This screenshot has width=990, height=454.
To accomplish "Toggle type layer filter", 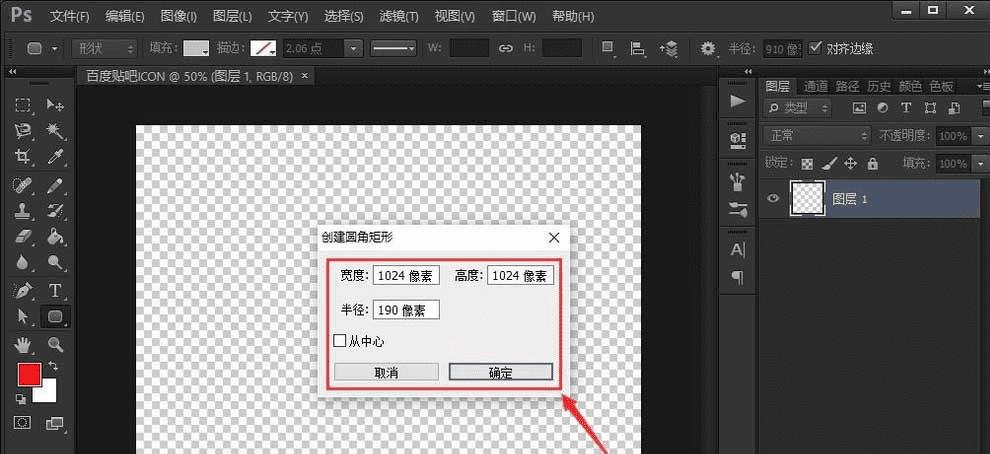I will click(906, 108).
